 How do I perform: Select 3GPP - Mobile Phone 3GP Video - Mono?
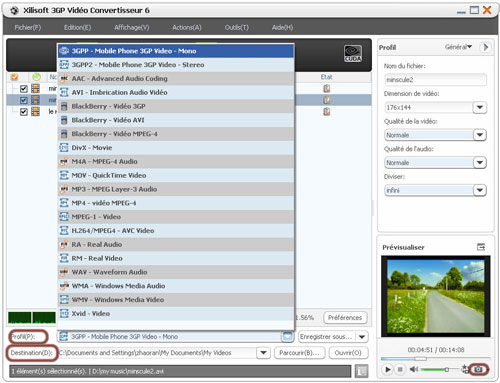pyautogui.click(x=176, y=51)
